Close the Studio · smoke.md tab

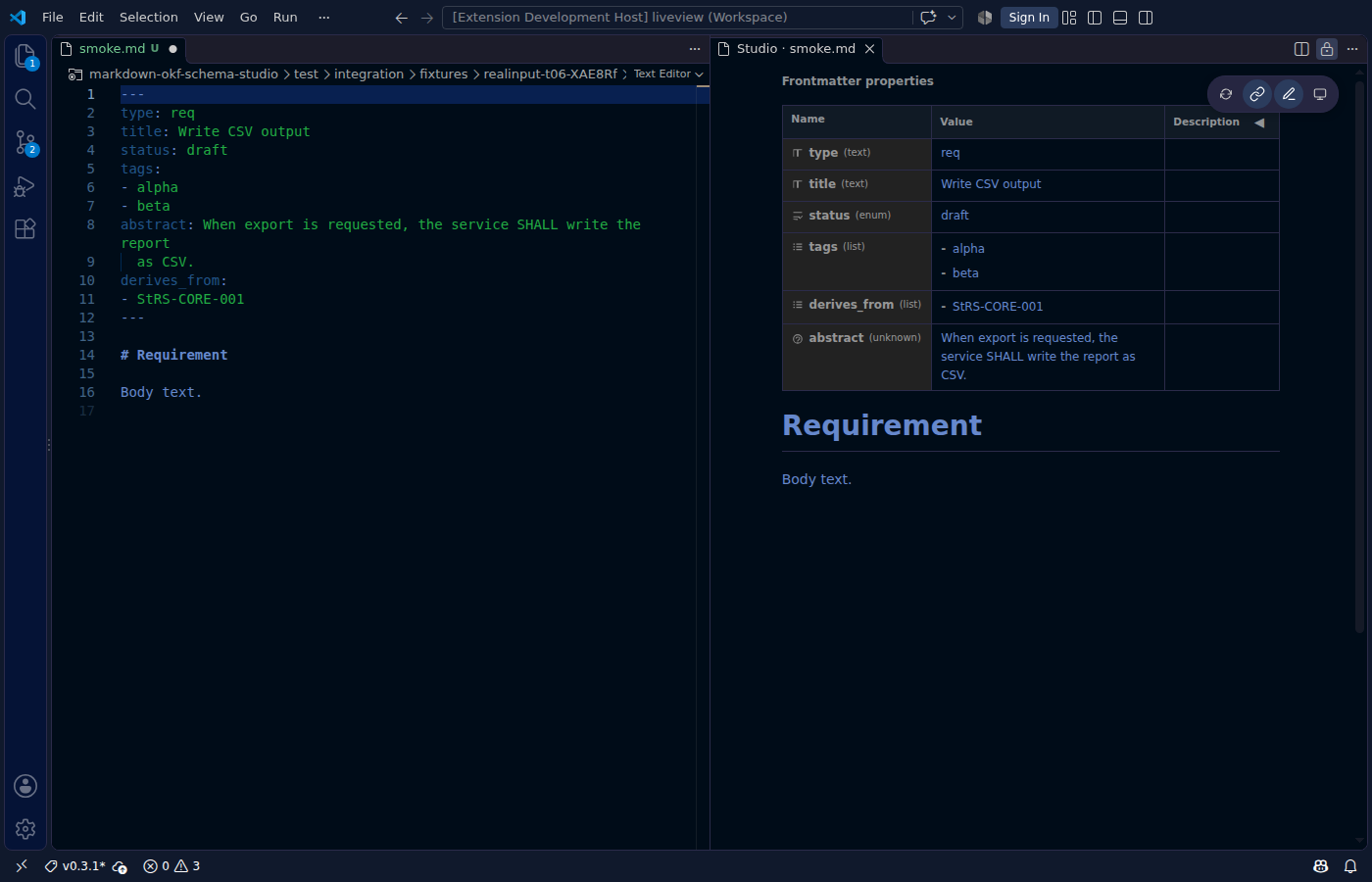[x=869, y=49]
